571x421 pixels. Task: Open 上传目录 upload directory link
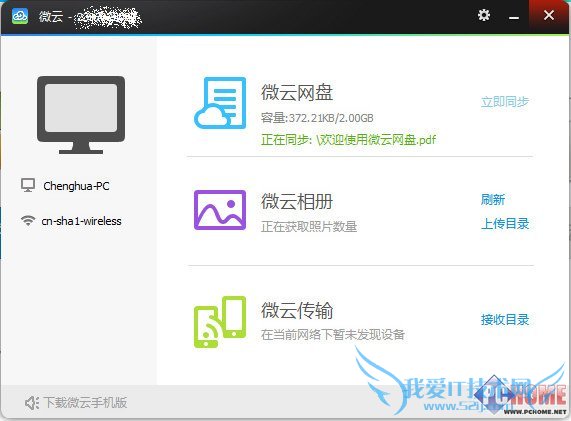[505, 223]
